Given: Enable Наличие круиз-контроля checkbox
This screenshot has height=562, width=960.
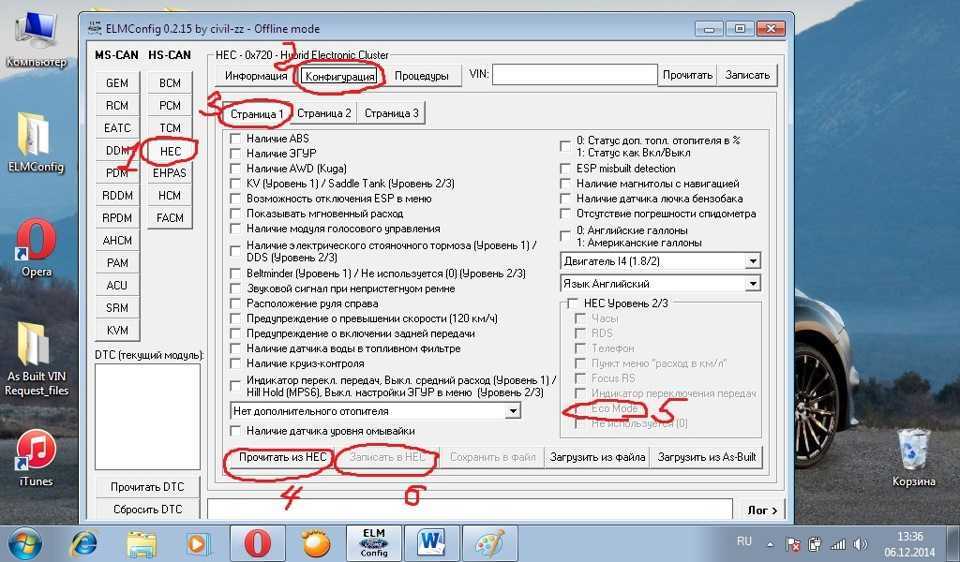Looking at the screenshot, I should 235,363.
